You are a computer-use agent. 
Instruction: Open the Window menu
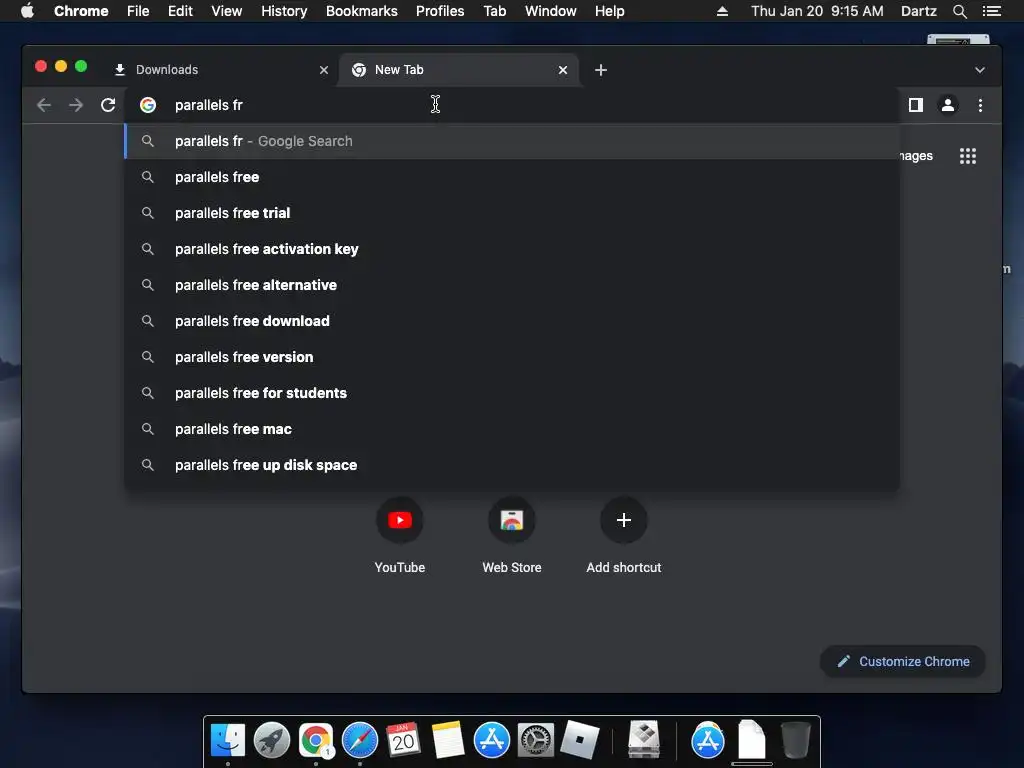tap(551, 11)
